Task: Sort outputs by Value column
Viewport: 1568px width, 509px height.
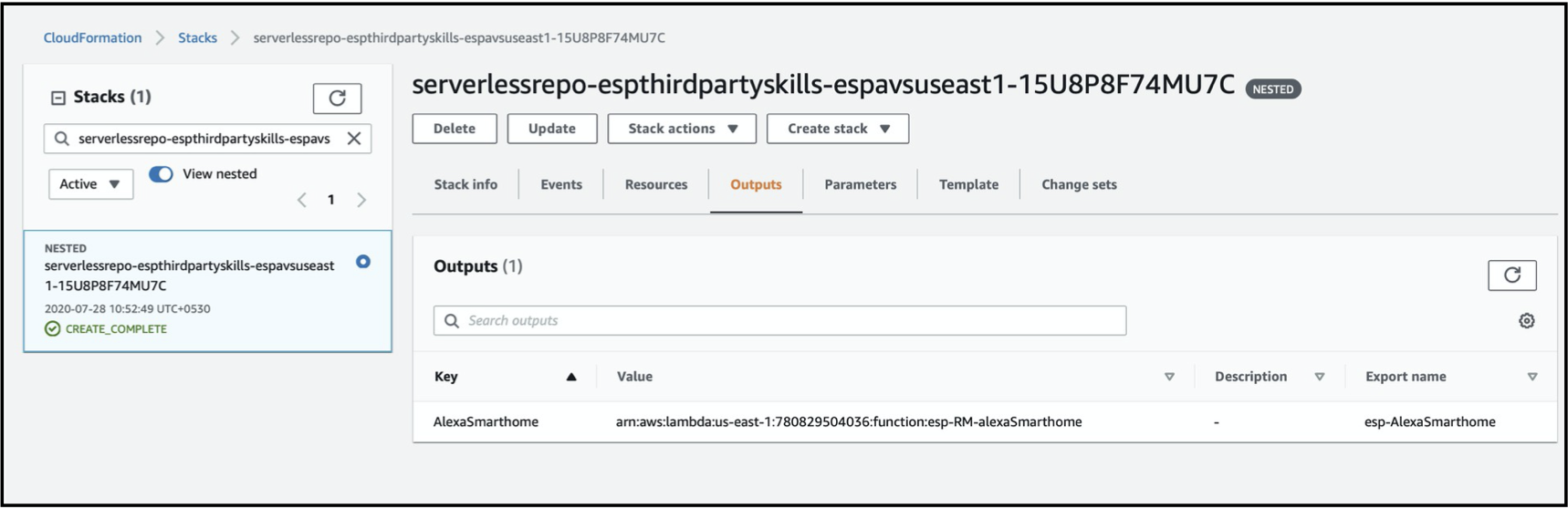Action: tap(1169, 377)
